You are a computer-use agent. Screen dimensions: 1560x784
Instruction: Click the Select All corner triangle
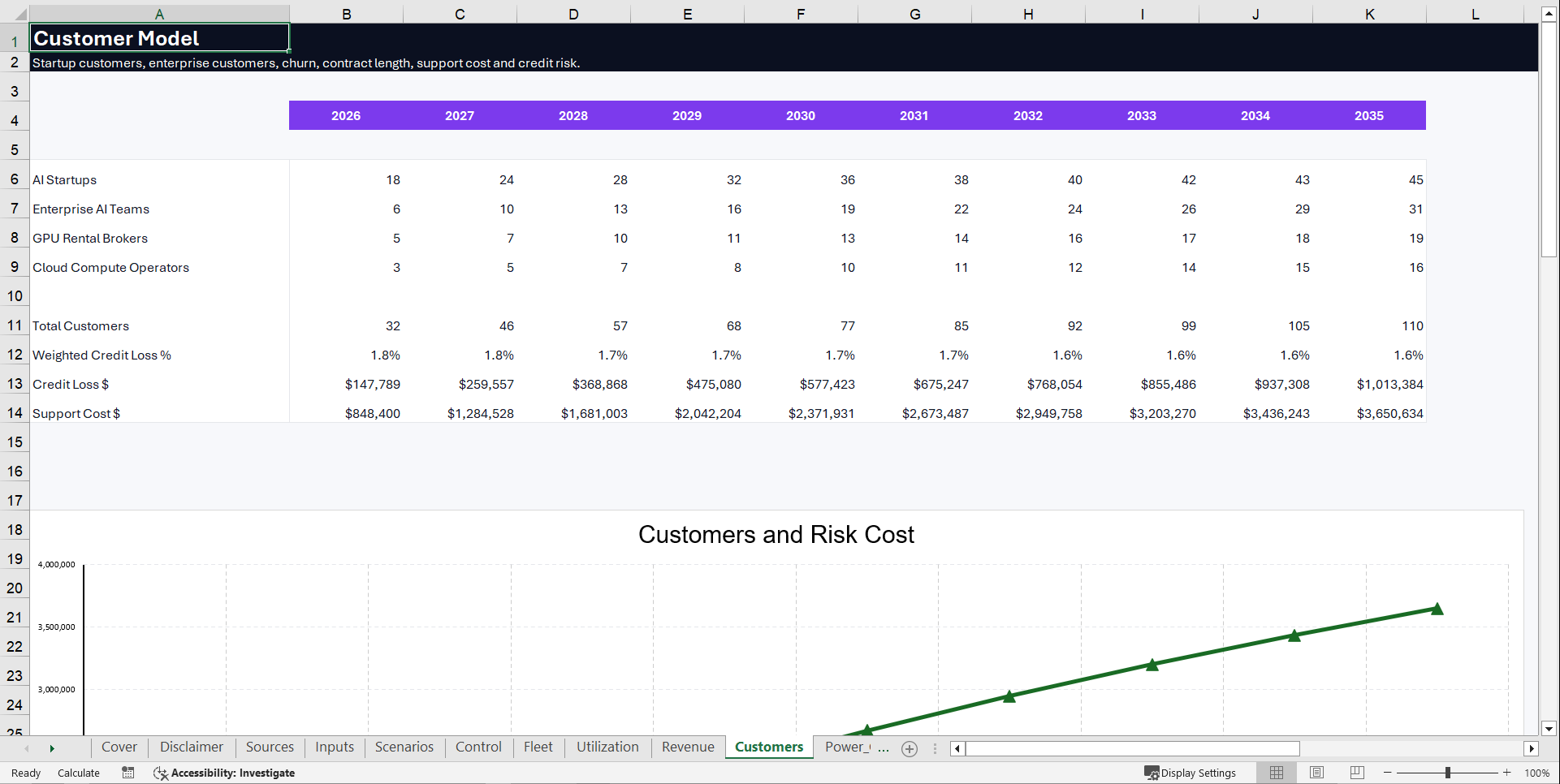[20, 15]
